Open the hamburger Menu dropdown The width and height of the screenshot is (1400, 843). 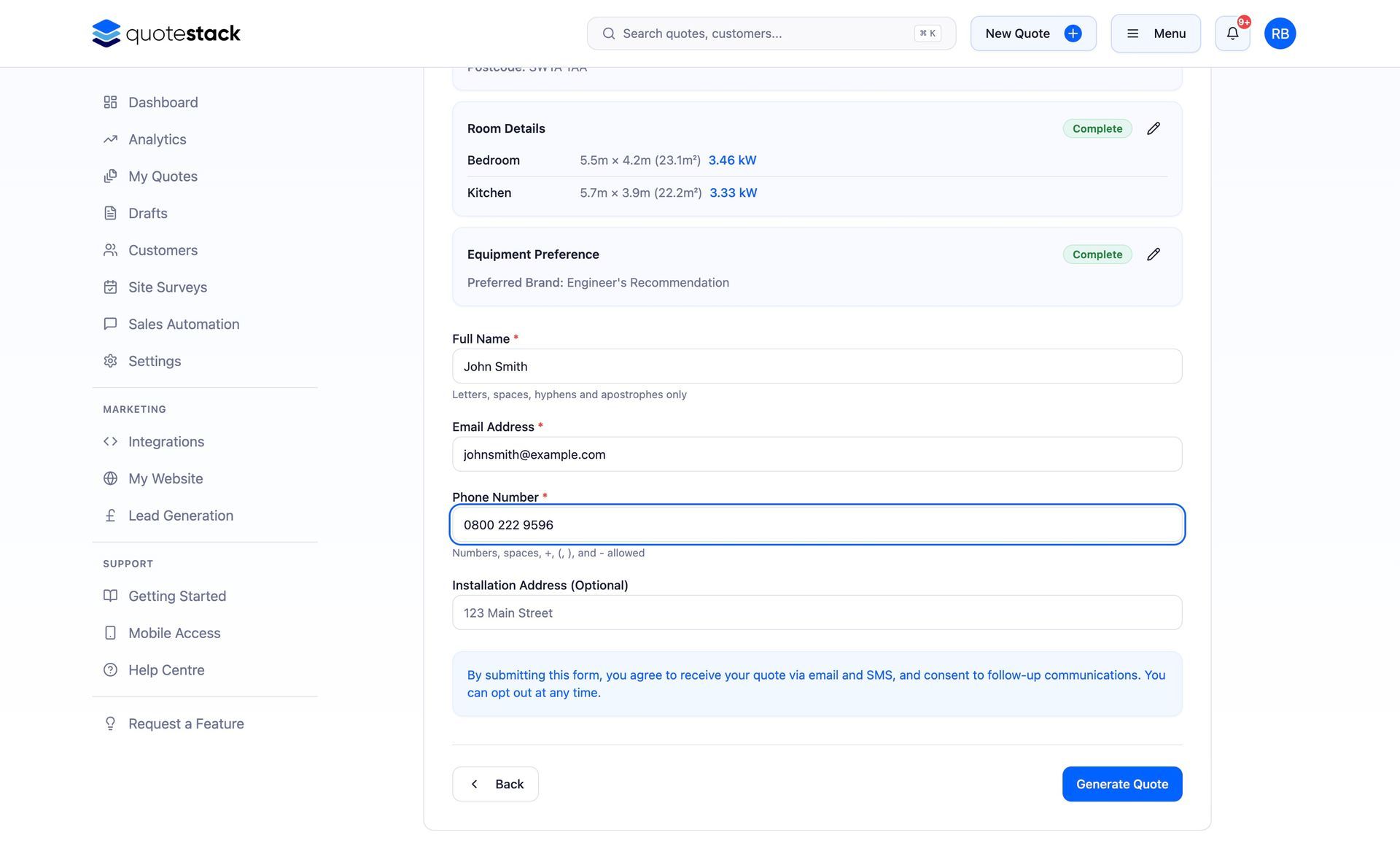1155,34
